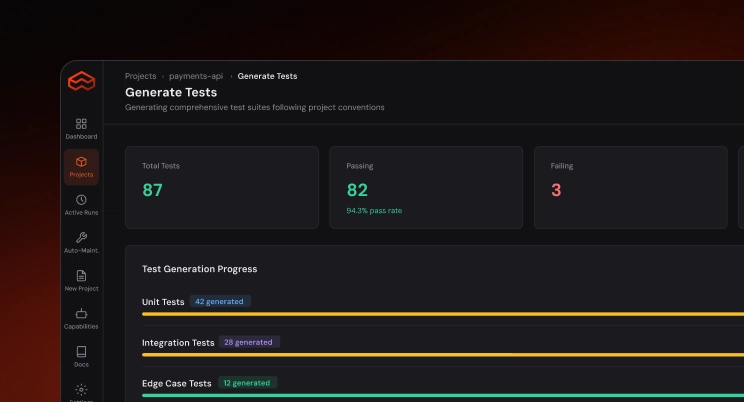744x402 pixels.
Task: Open Active Runs clock icon
Action: pyautogui.click(x=81, y=200)
